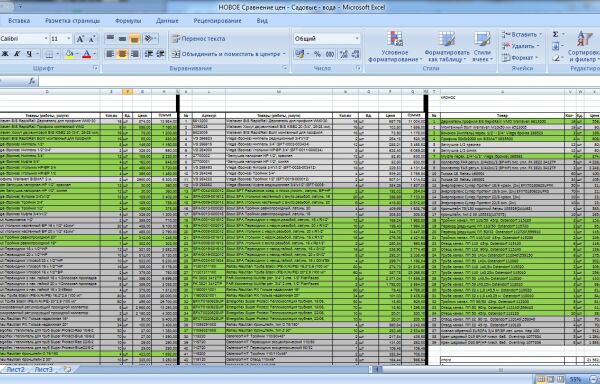Click the Удалить cells button
This screenshot has height=384, width=600.
tap(520, 46)
